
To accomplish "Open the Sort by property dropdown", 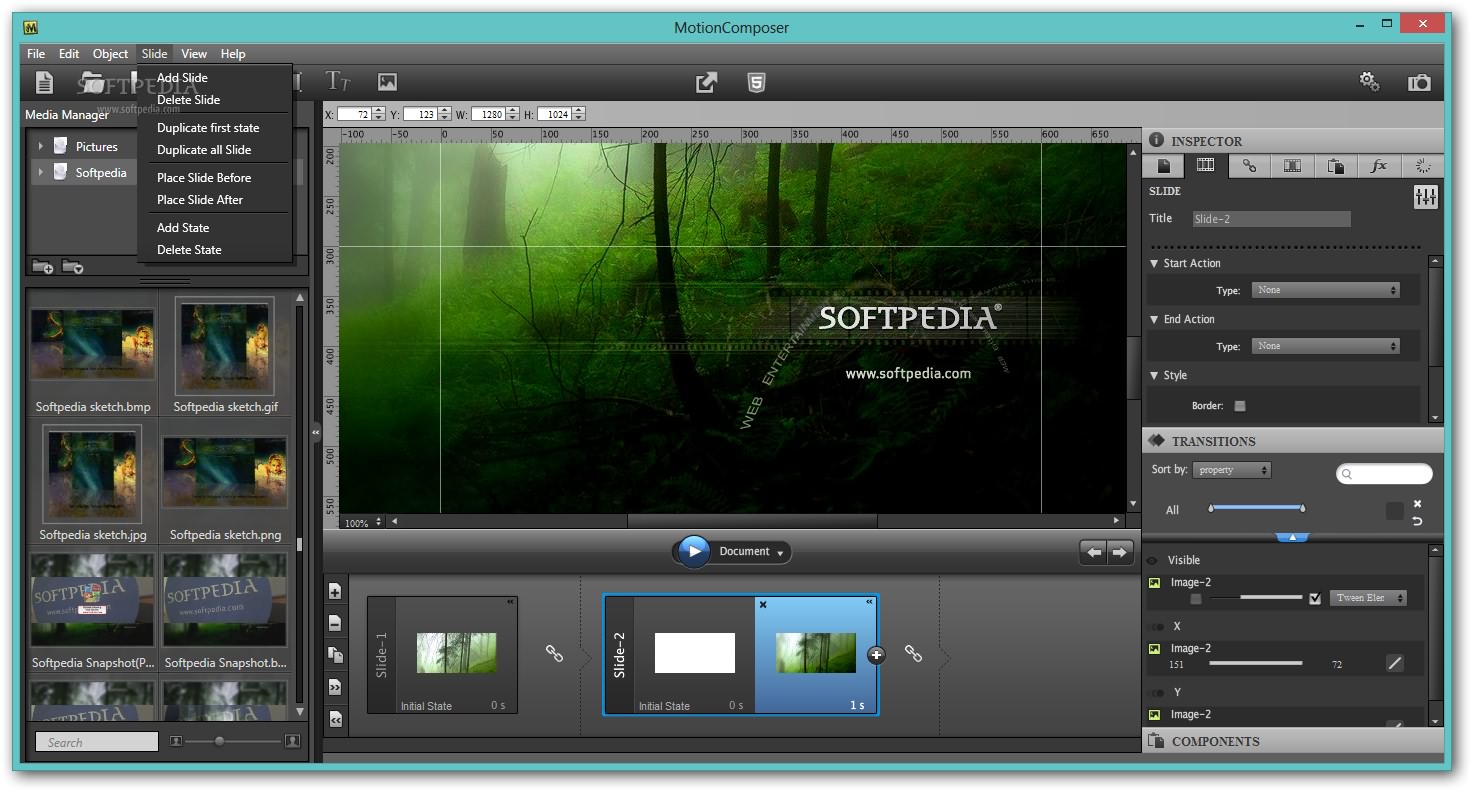I will click(1231, 470).
